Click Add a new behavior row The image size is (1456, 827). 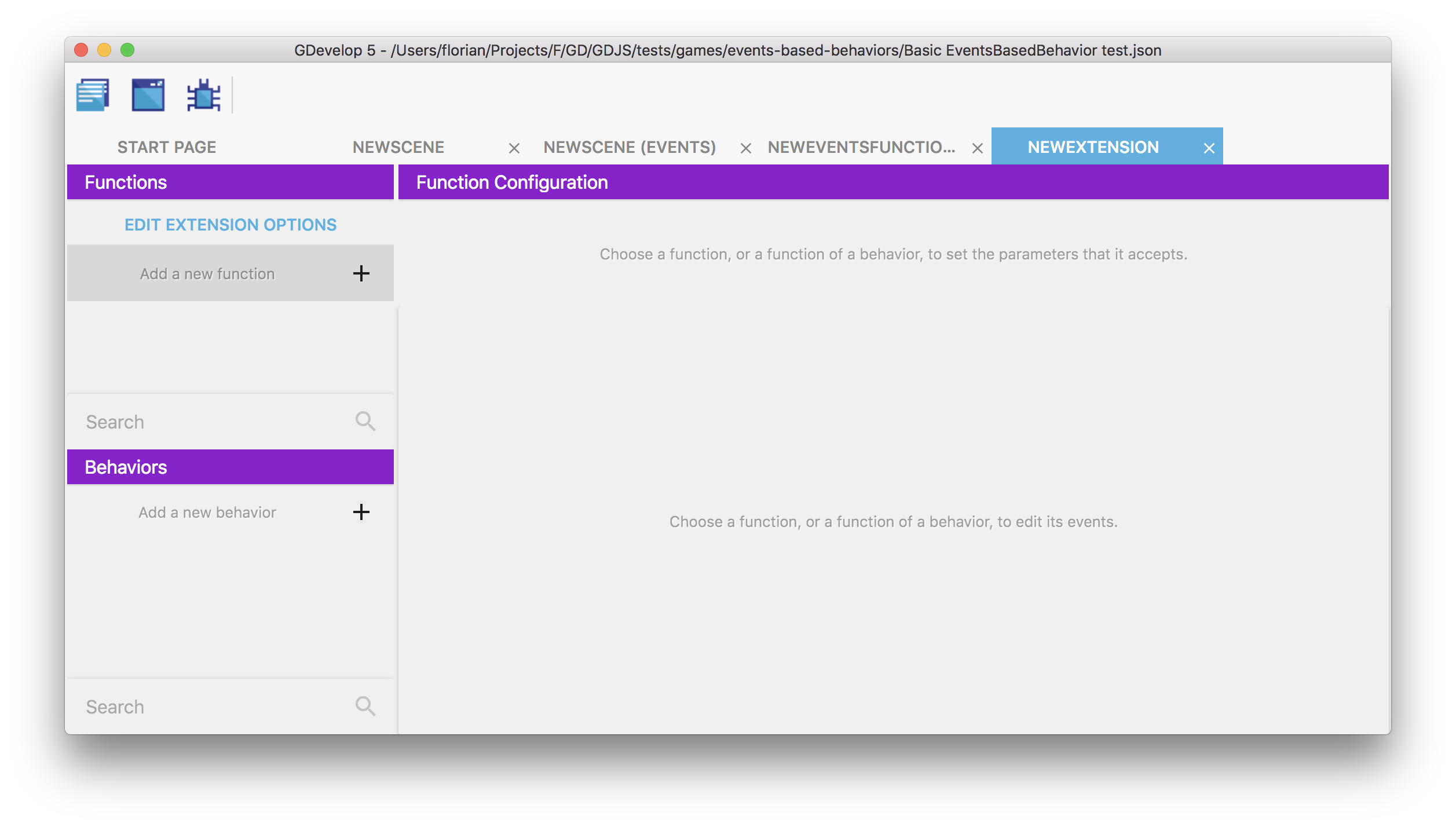[x=207, y=513]
